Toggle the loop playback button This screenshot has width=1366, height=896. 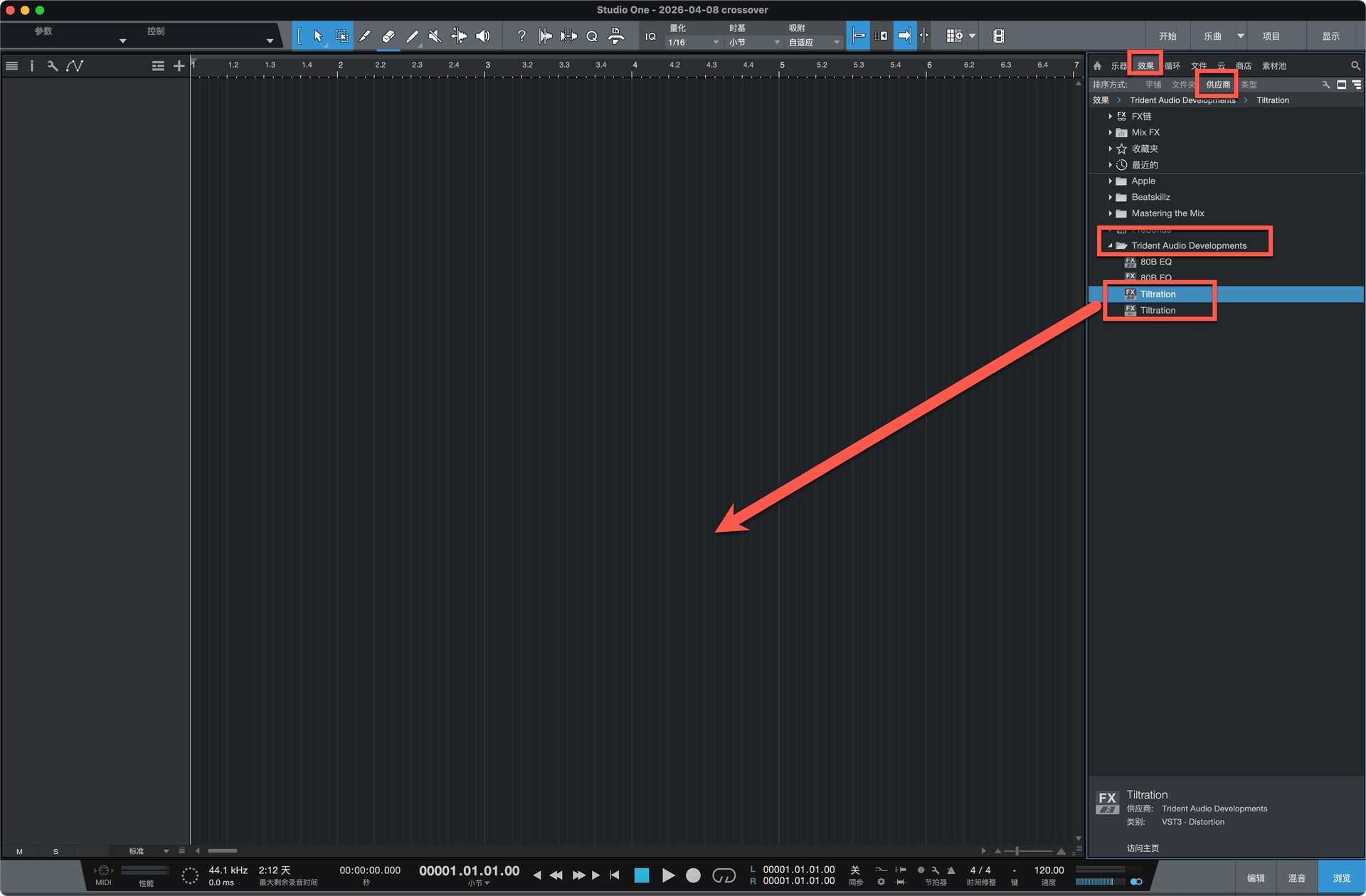click(724, 875)
